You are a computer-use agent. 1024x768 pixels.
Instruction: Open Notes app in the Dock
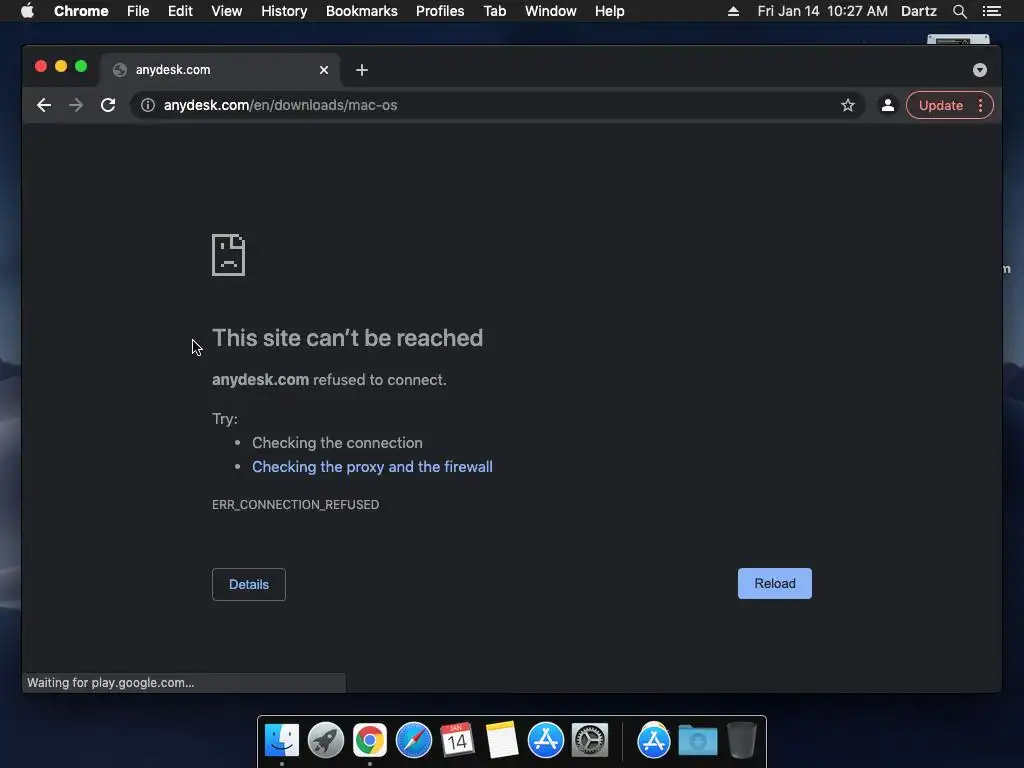(x=502, y=740)
